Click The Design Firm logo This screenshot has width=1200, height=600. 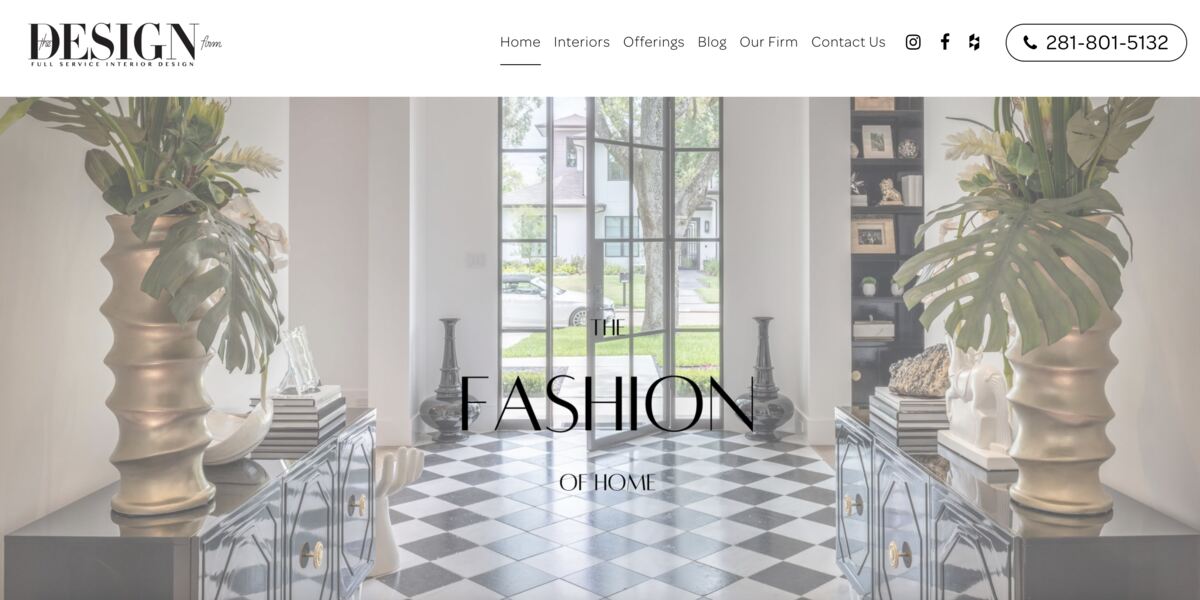click(125, 44)
